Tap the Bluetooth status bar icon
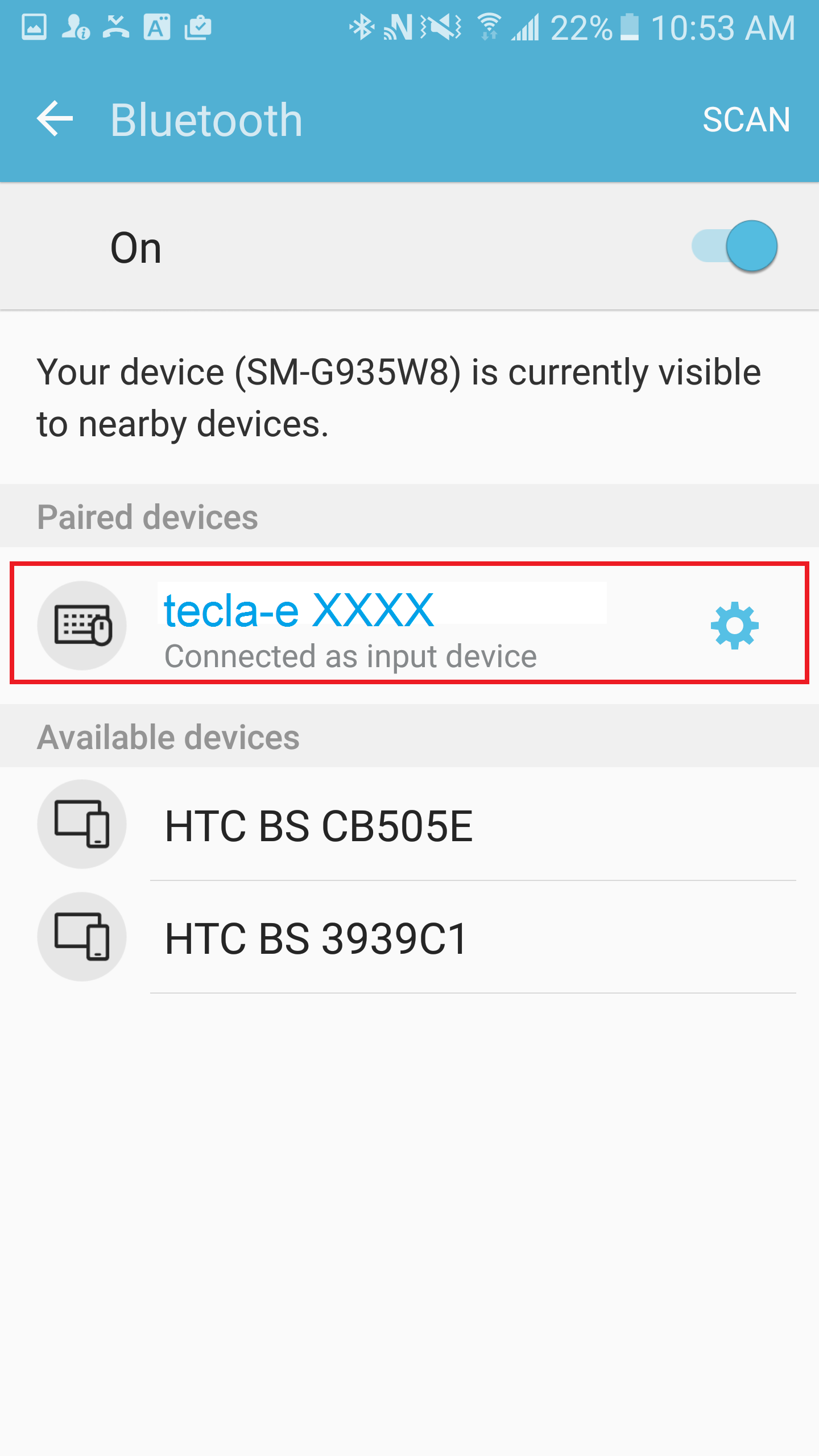819x1456 pixels. [x=361, y=27]
